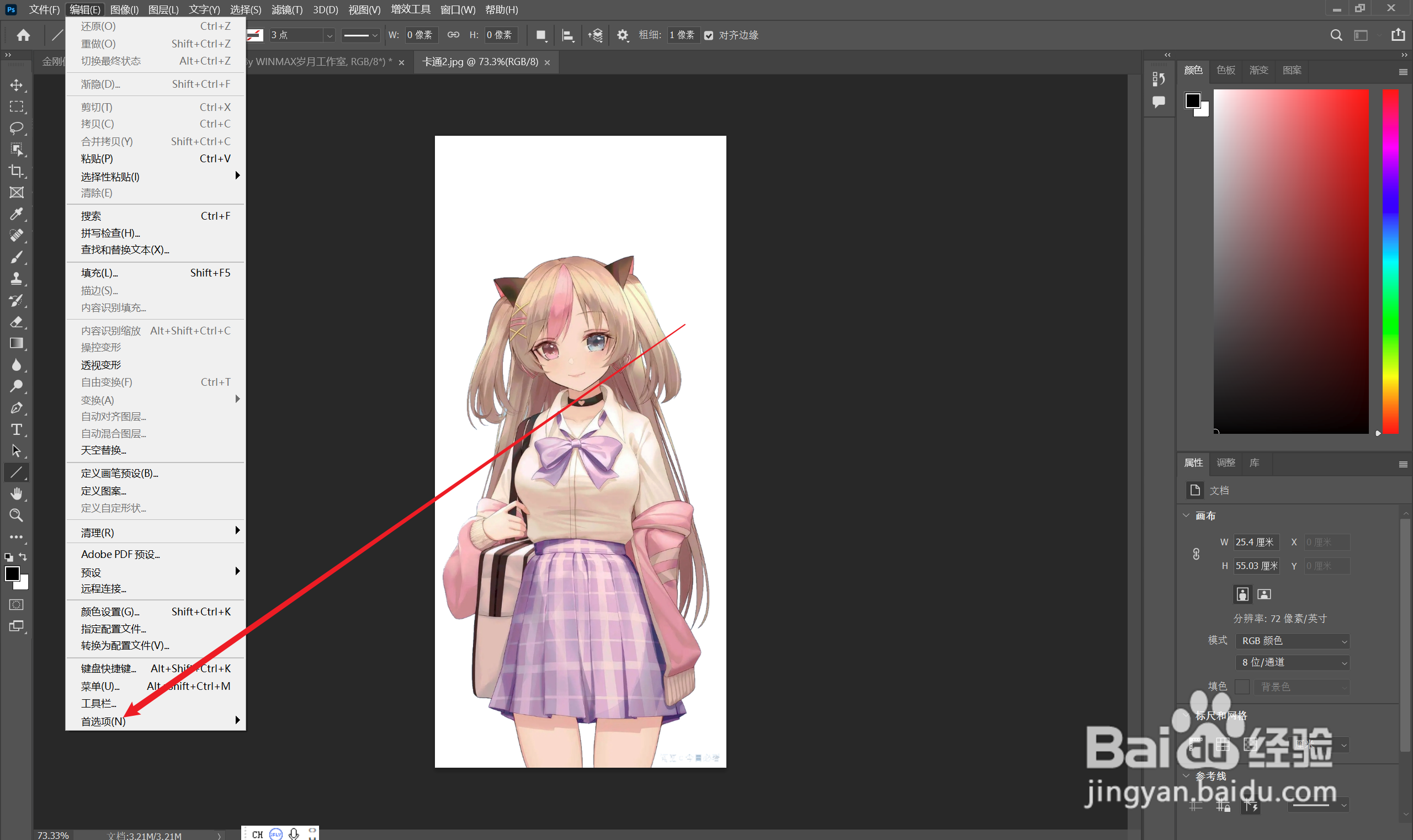Choose 搜索 from the Edit menu
1413x840 pixels.
click(x=156, y=216)
